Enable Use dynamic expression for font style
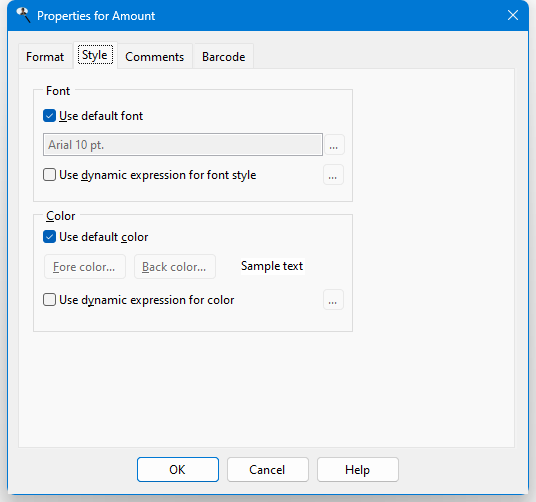Image resolution: width=536 pixels, height=502 pixels. point(50,175)
